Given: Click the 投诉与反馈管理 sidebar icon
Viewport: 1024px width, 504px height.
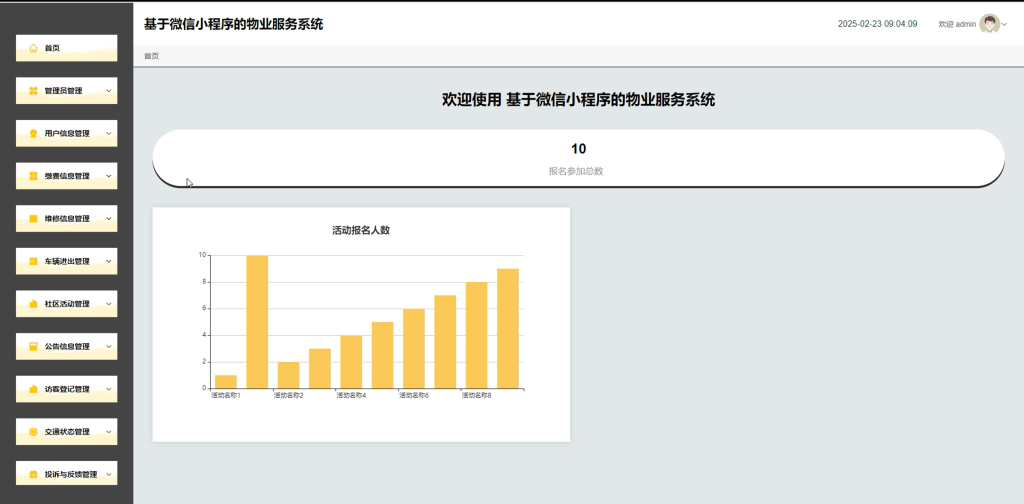Looking at the screenshot, I should click(x=33, y=475).
